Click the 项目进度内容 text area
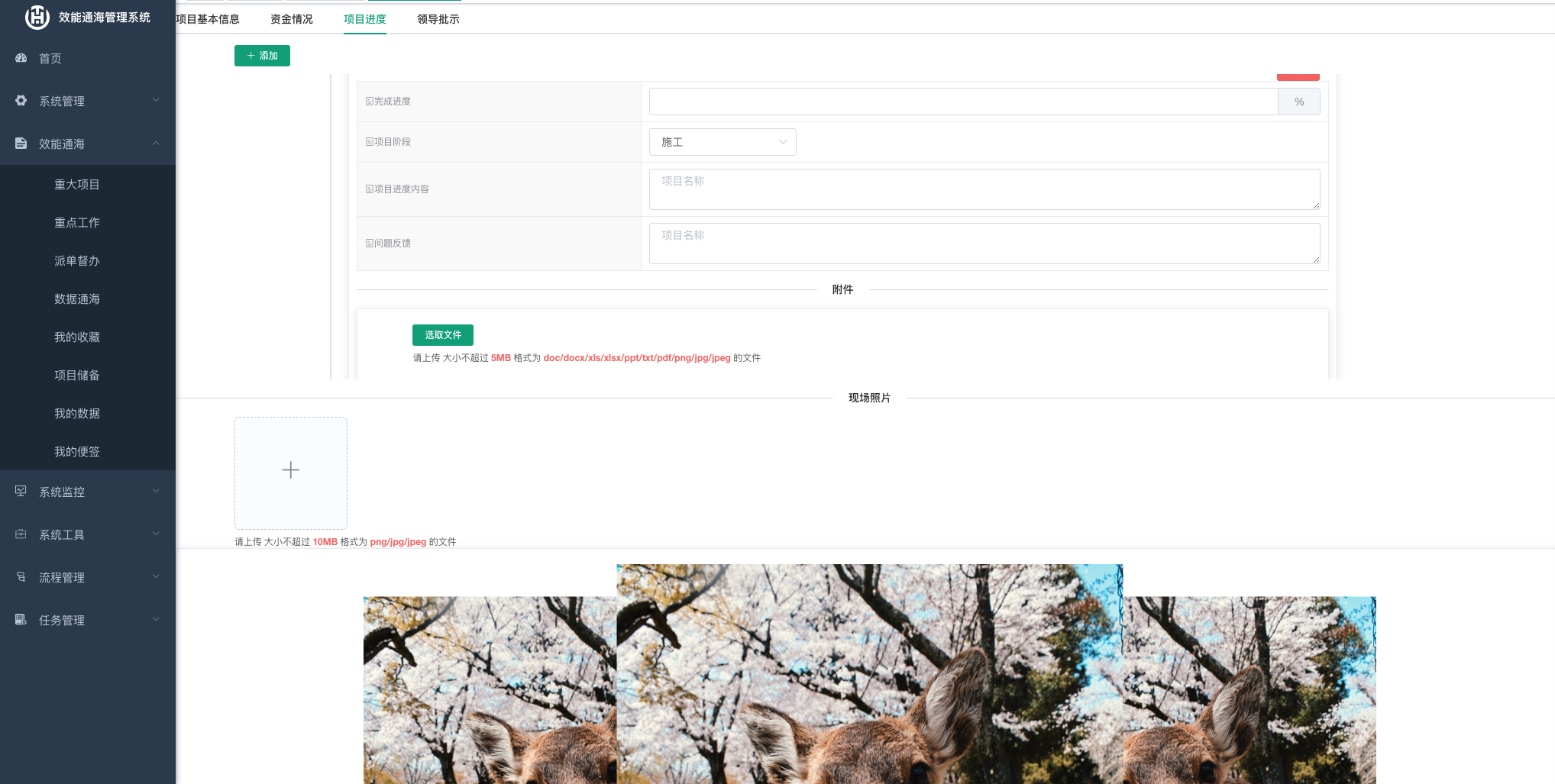The image size is (1555, 784). (x=984, y=189)
